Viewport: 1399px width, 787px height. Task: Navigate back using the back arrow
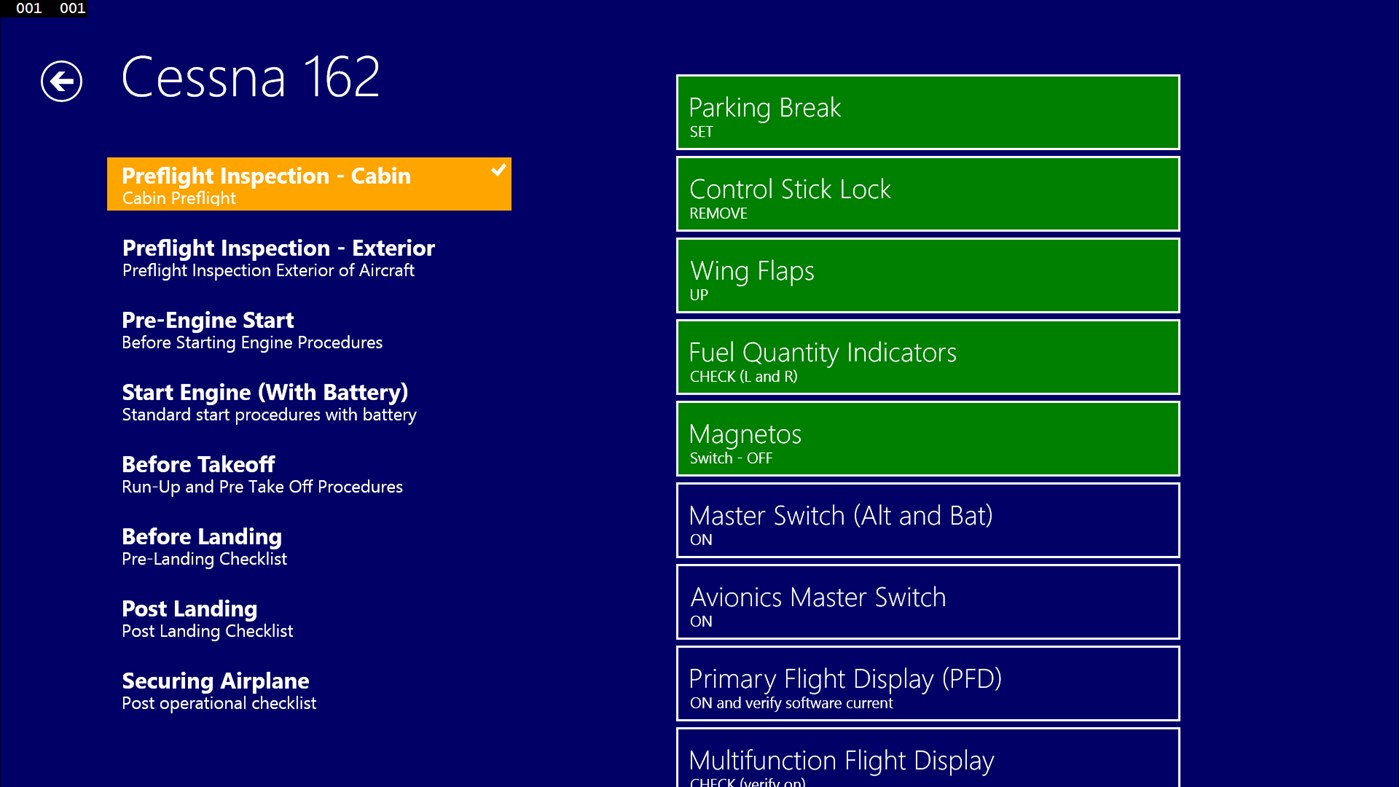(x=60, y=81)
